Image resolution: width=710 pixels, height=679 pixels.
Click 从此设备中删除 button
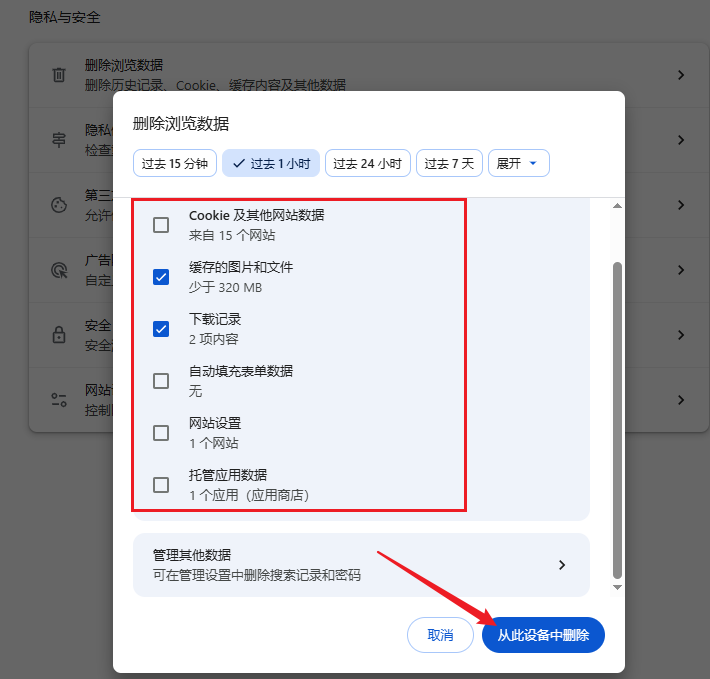point(543,635)
